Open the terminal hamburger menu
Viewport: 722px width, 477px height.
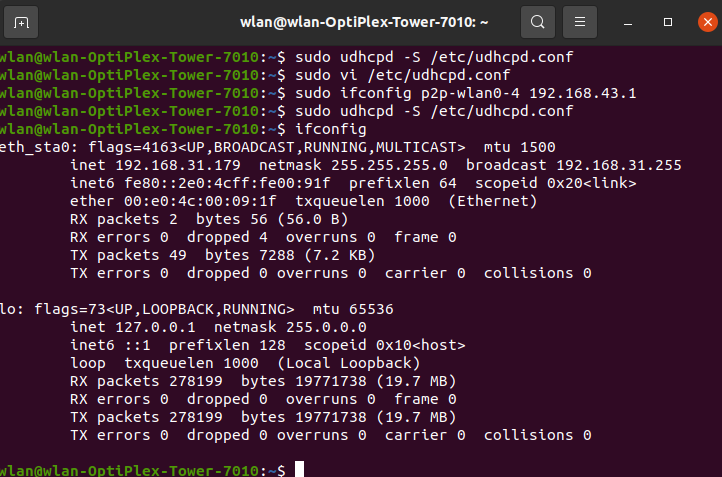[x=580, y=22]
